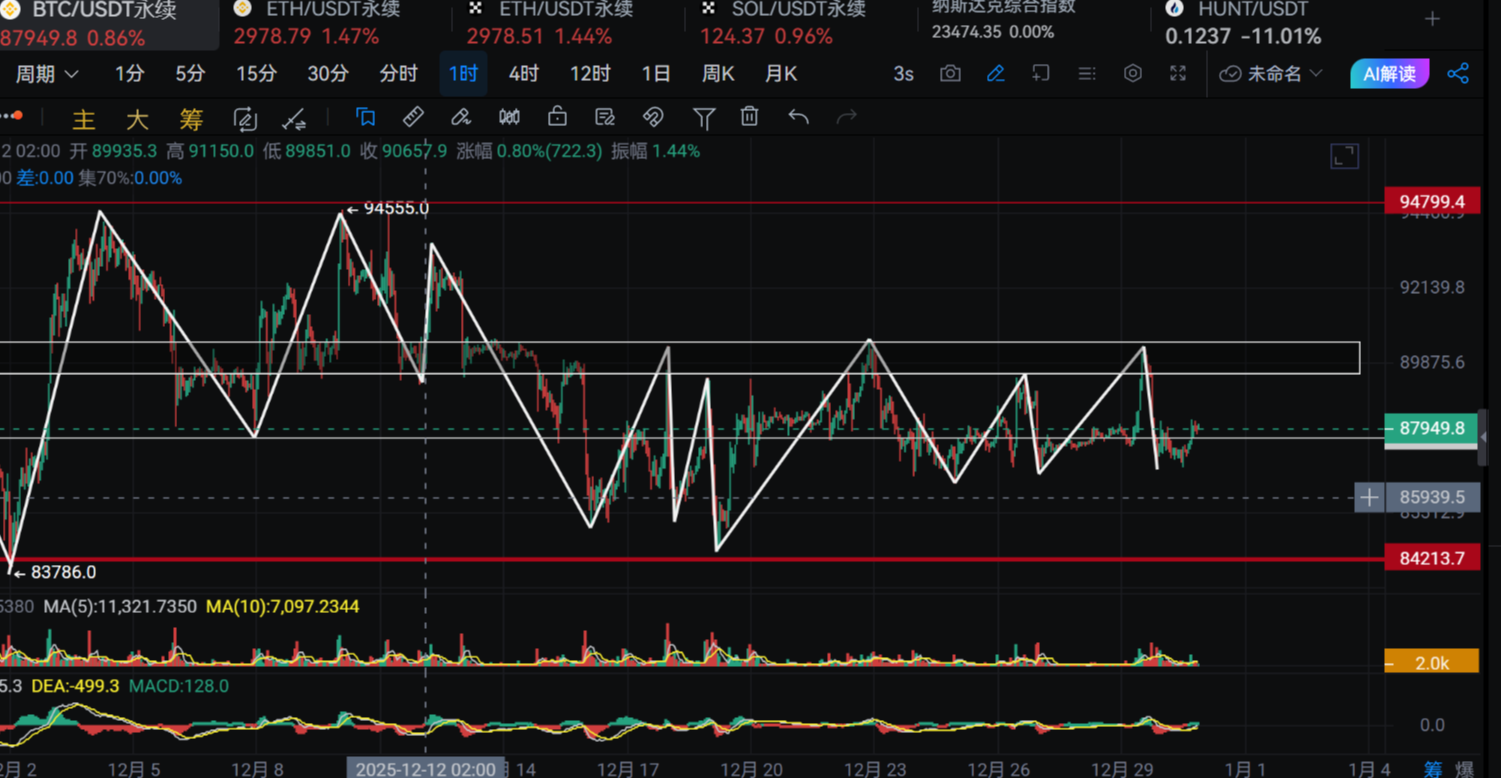Toggle the 筹 chip distribution indicator
Image resolution: width=1501 pixels, height=778 pixels.
tap(190, 117)
